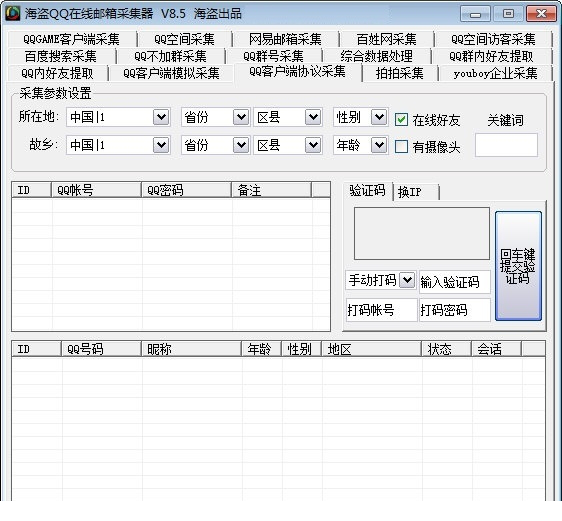Switch to QQ空间采集 tab
562x521 pixels.
pyautogui.click(x=184, y=39)
